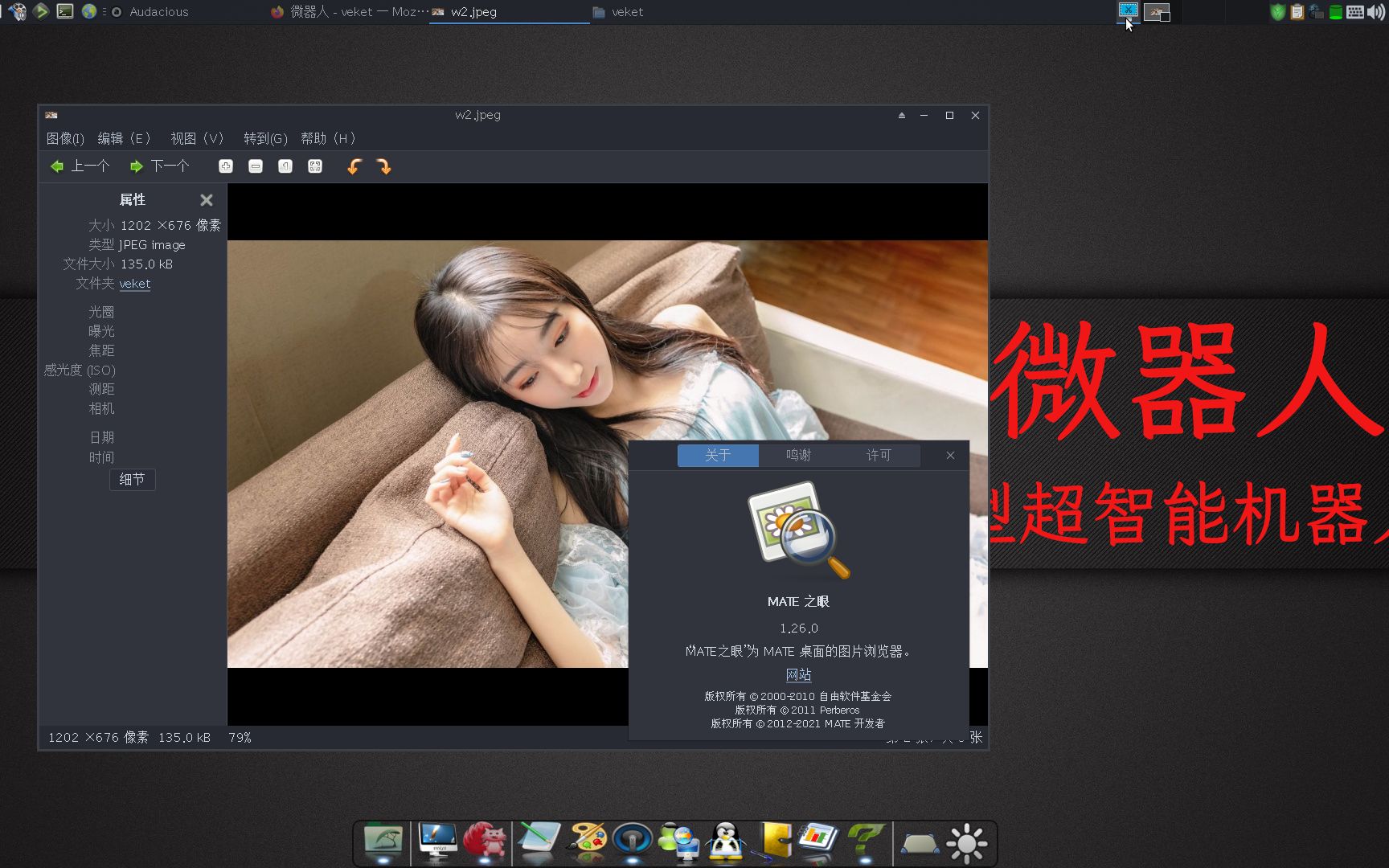Click the gray drive tray dock icon

click(920, 844)
